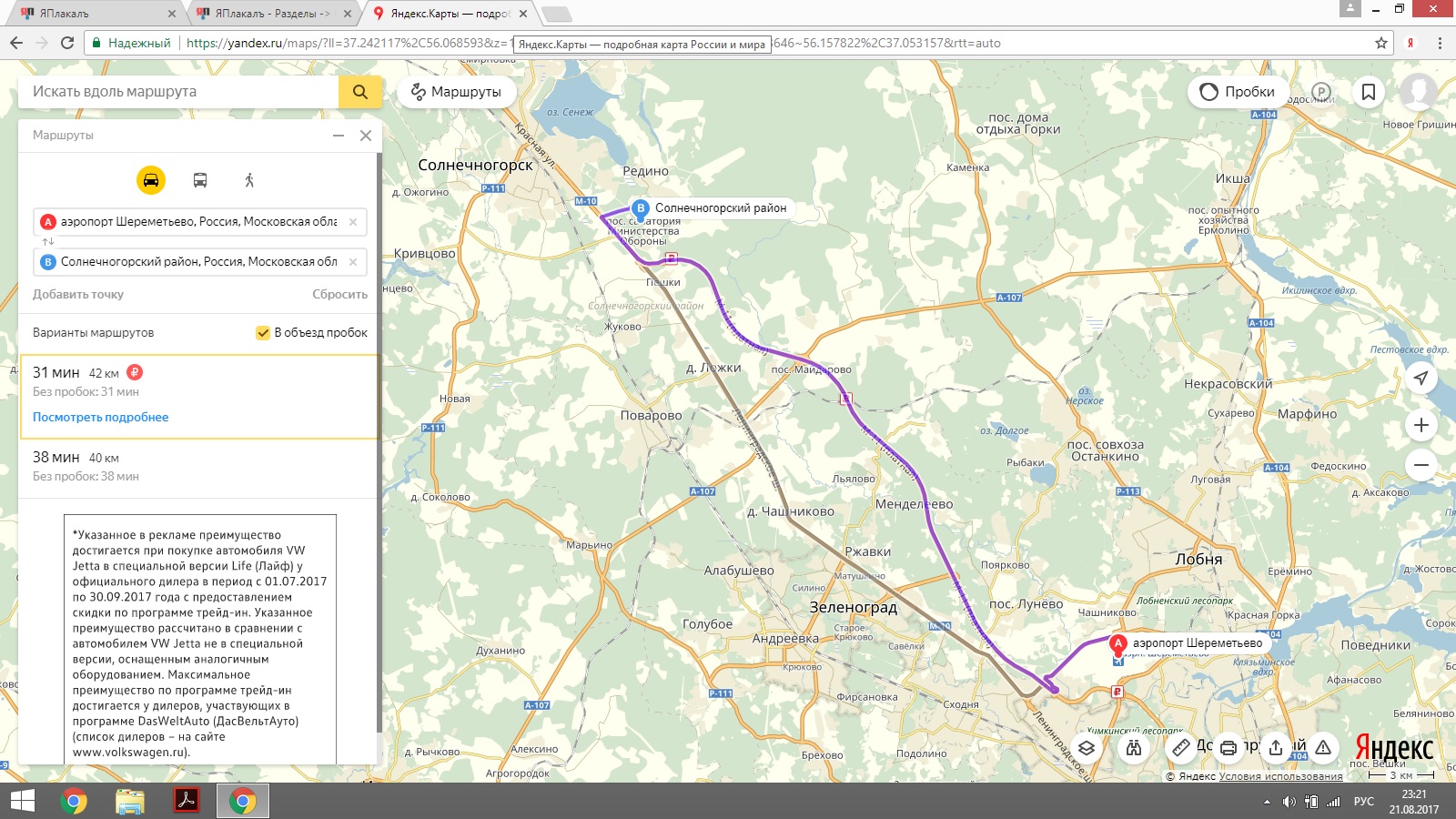Select the 38 мин 40 км route option
The height and width of the screenshot is (819, 1456).
pyautogui.click(x=198, y=468)
